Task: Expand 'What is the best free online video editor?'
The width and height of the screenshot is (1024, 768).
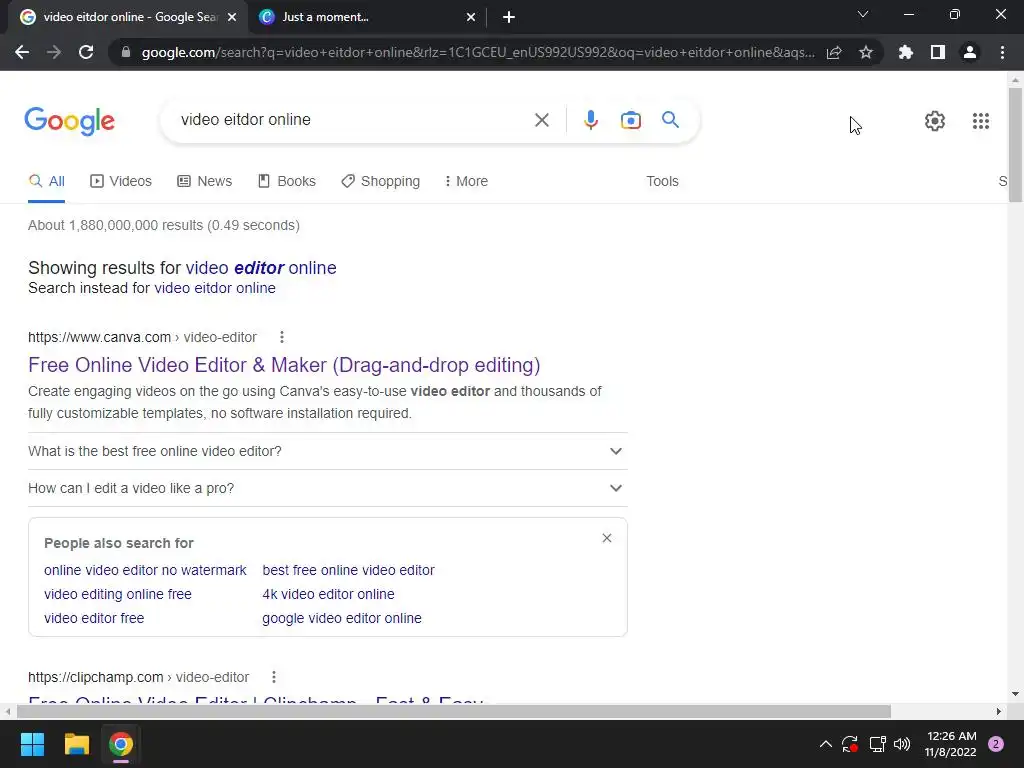Action: click(328, 451)
